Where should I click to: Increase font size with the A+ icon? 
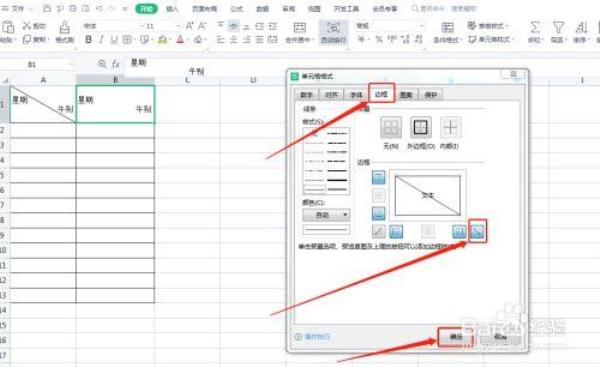click(x=189, y=26)
